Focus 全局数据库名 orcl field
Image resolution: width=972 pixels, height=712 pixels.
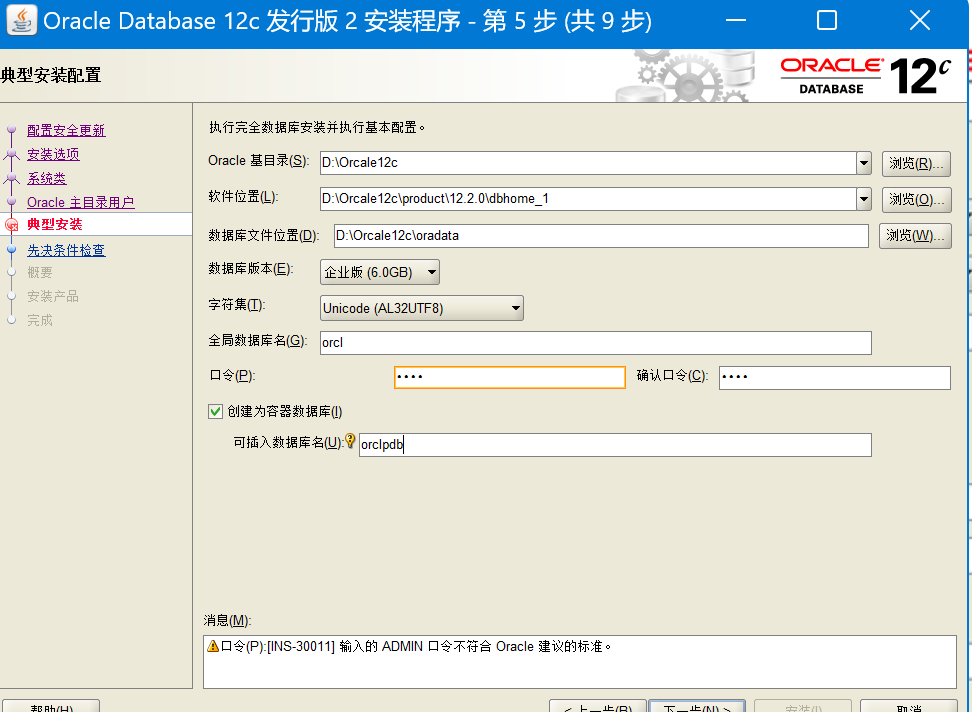[596, 343]
